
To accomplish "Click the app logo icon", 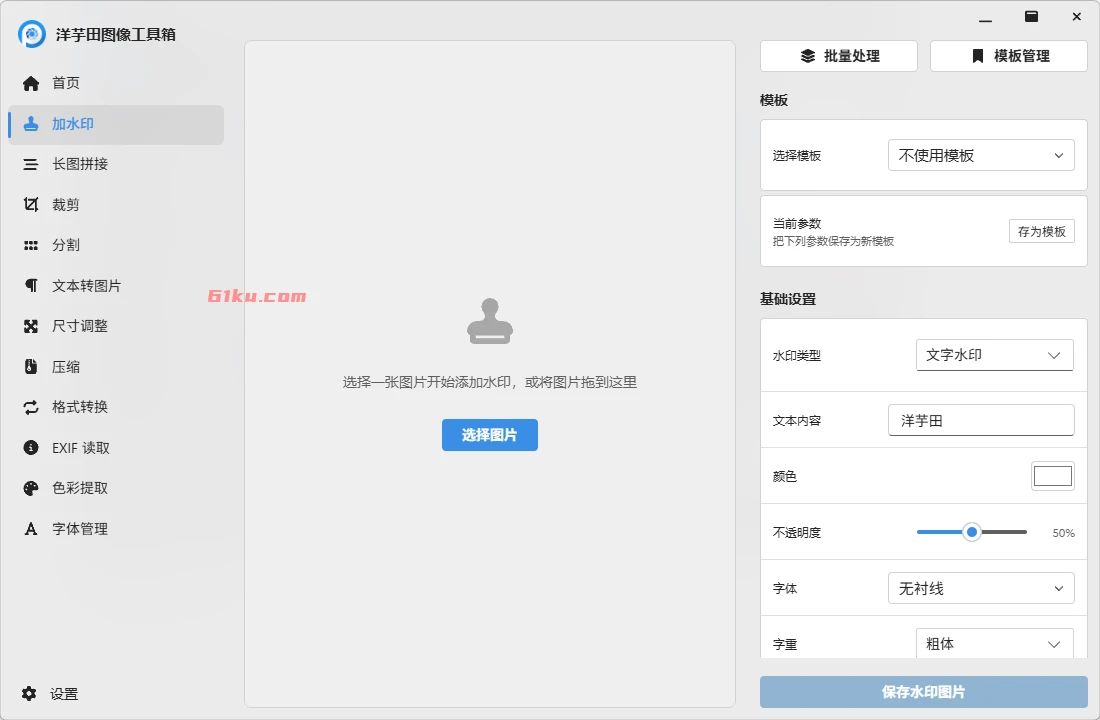I will 32,34.
